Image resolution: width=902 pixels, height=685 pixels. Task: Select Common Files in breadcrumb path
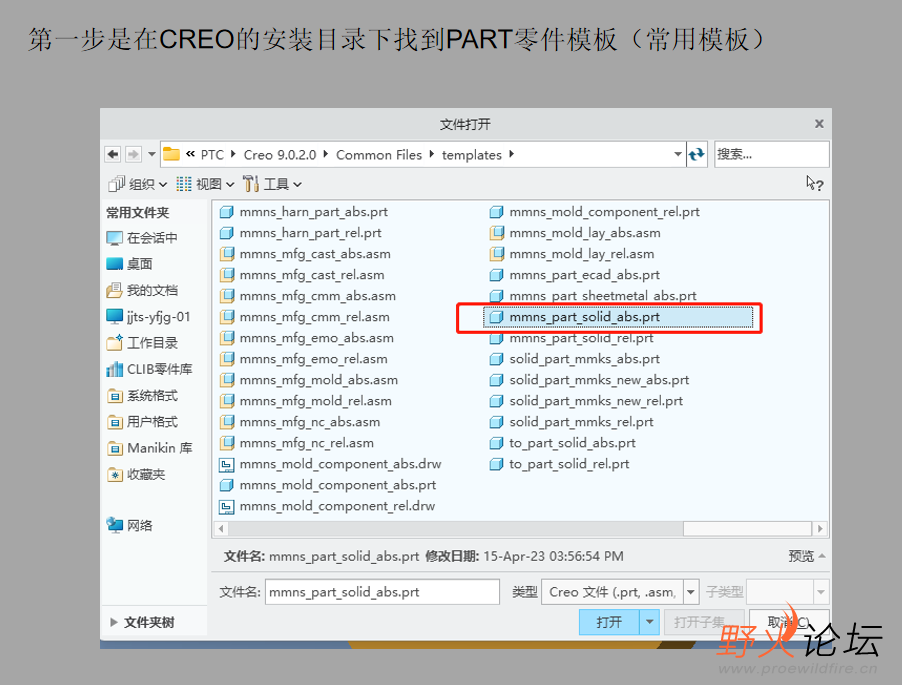(379, 155)
